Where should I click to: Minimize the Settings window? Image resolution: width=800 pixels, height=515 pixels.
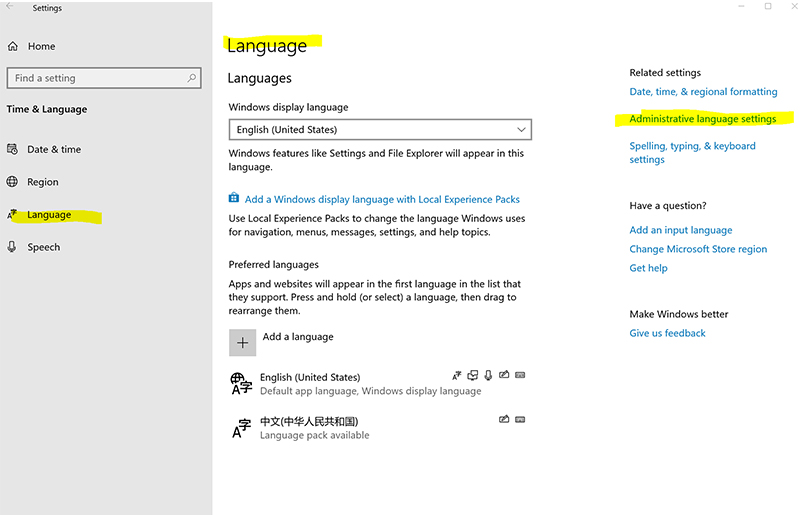click(x=741, y=6)
